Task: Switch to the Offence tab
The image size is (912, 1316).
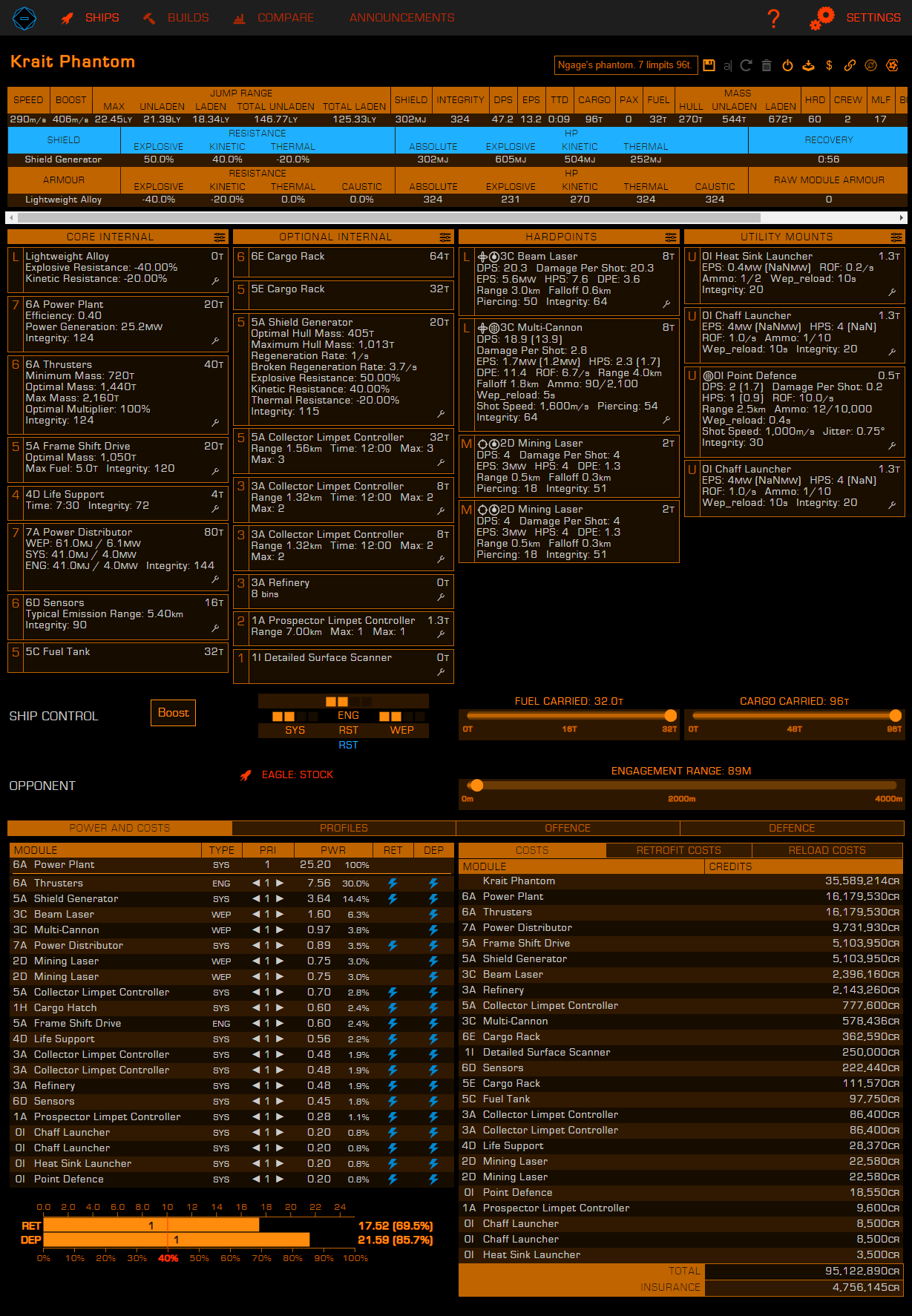Action: point(568,828)
